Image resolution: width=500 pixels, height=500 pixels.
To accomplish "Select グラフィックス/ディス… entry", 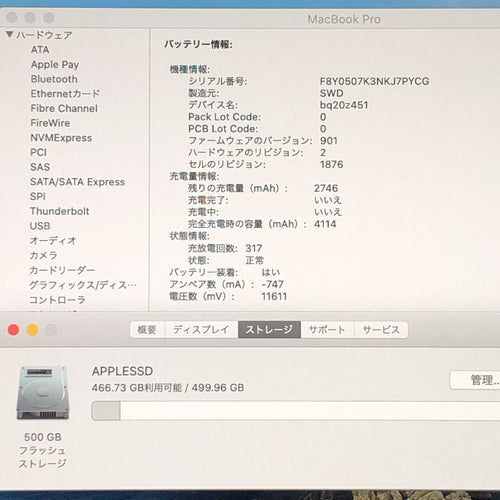I will pos(83,285).
